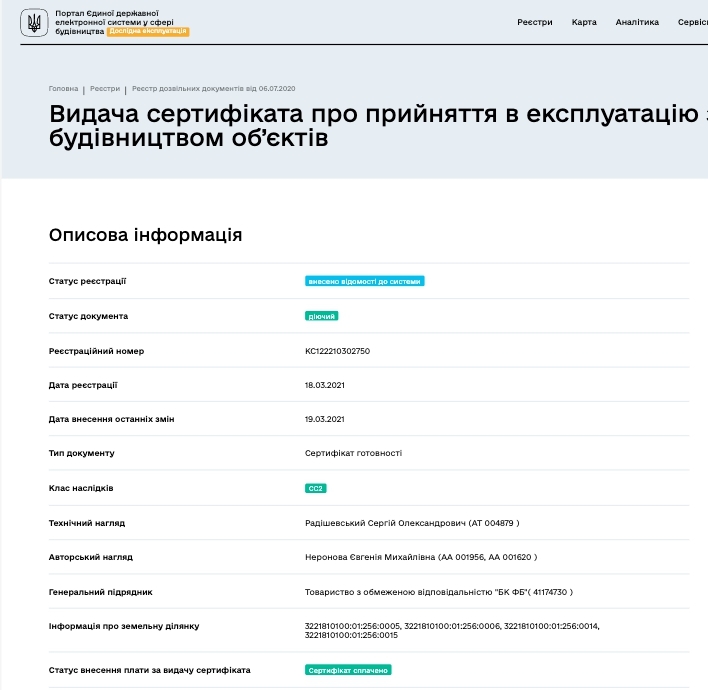Go to Реєстри breadcrumb link
Viewport: 708px width, 690px height.
point(105,89)
